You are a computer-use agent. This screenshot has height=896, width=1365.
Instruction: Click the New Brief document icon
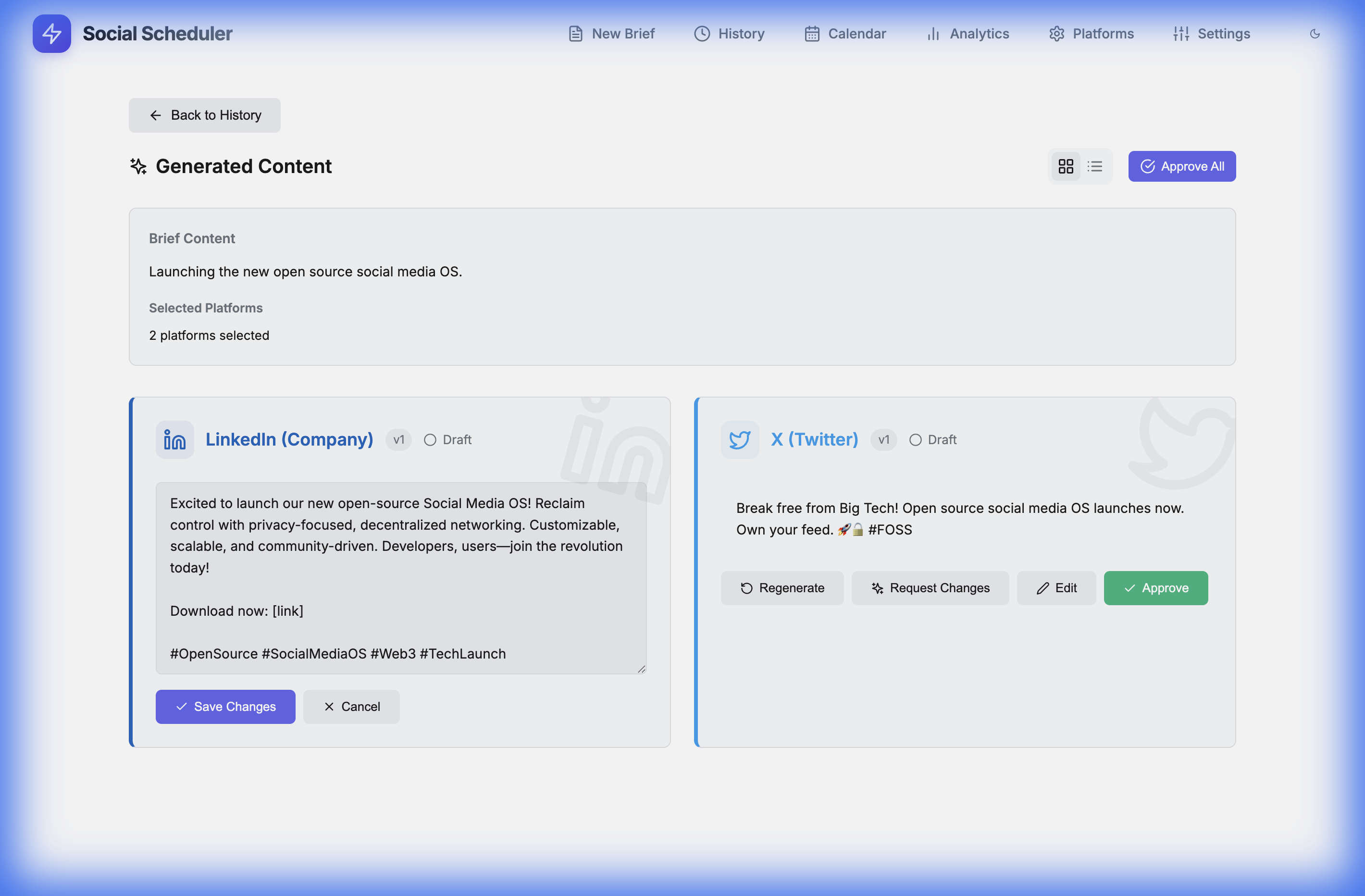[x=575, y=34]
